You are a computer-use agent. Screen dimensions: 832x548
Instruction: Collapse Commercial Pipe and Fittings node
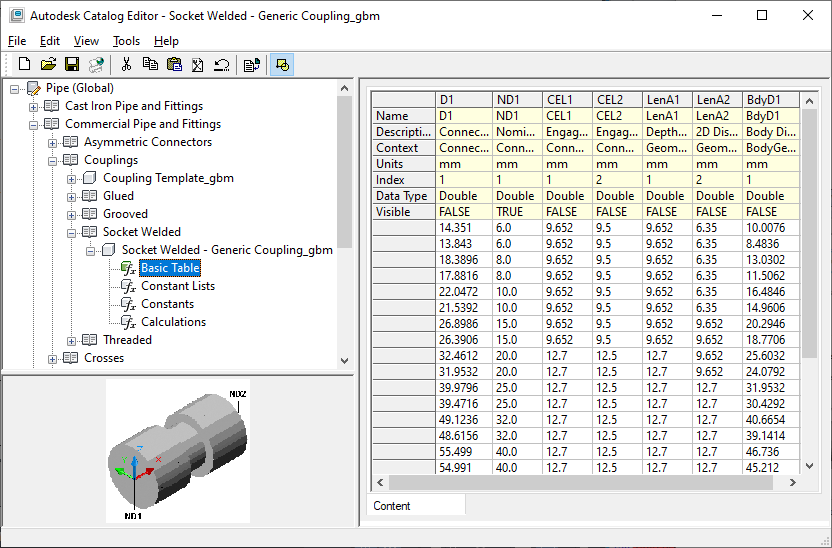click(33, 125)
